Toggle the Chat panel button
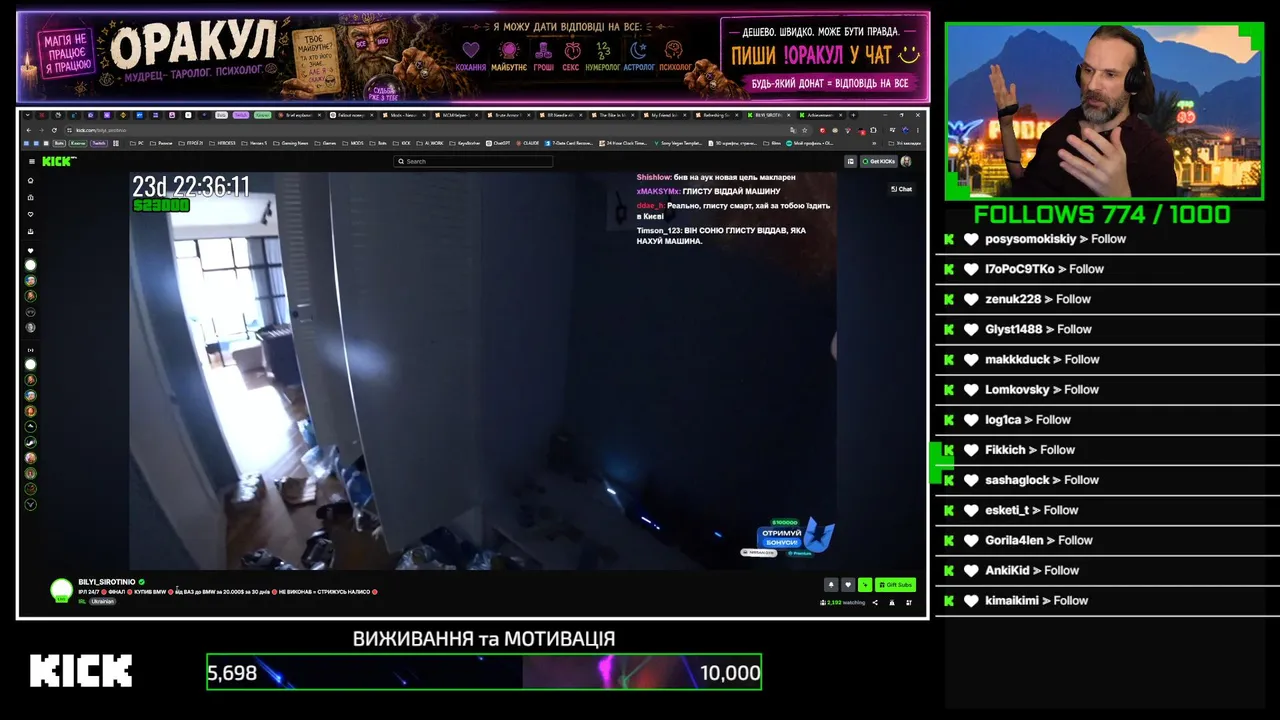 (902, 189)
